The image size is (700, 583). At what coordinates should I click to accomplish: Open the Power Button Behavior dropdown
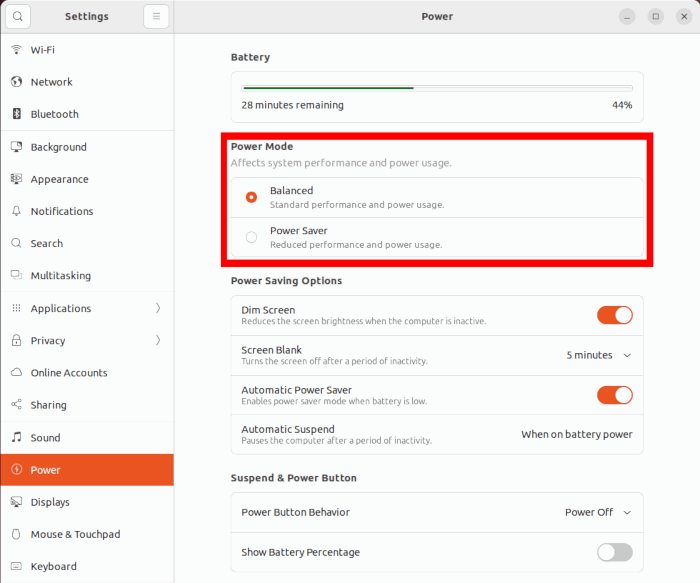(x=598, y=512)
